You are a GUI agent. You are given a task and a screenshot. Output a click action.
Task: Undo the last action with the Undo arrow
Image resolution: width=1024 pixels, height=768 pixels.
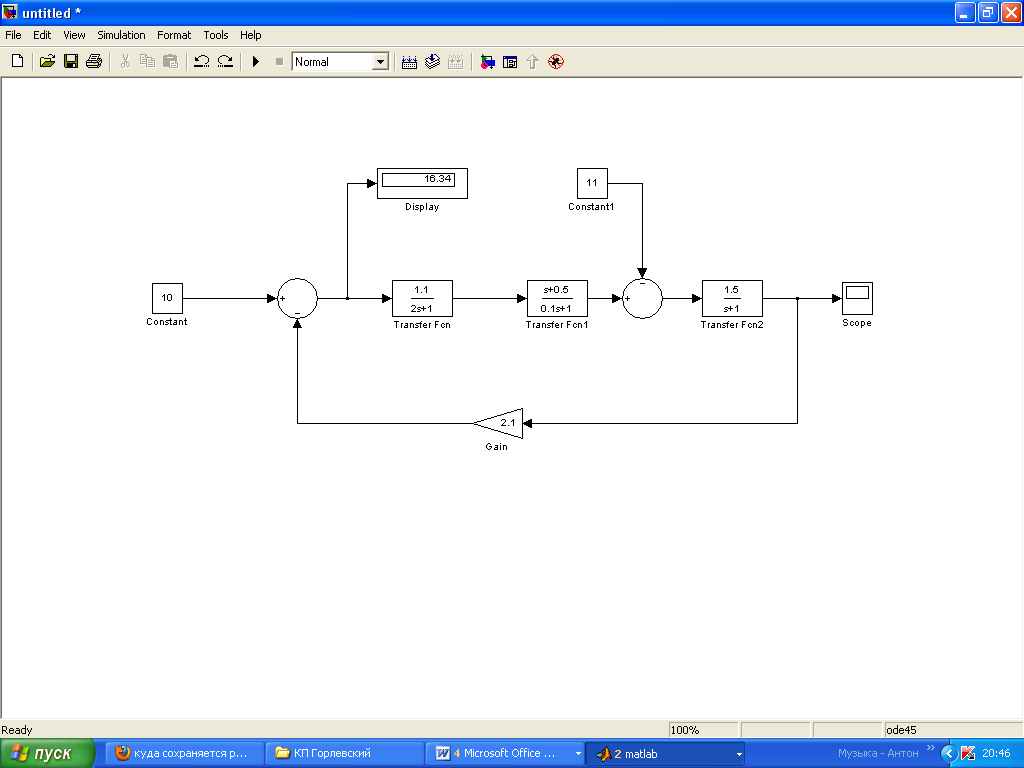pyautogui.click(x=202, y=61)
